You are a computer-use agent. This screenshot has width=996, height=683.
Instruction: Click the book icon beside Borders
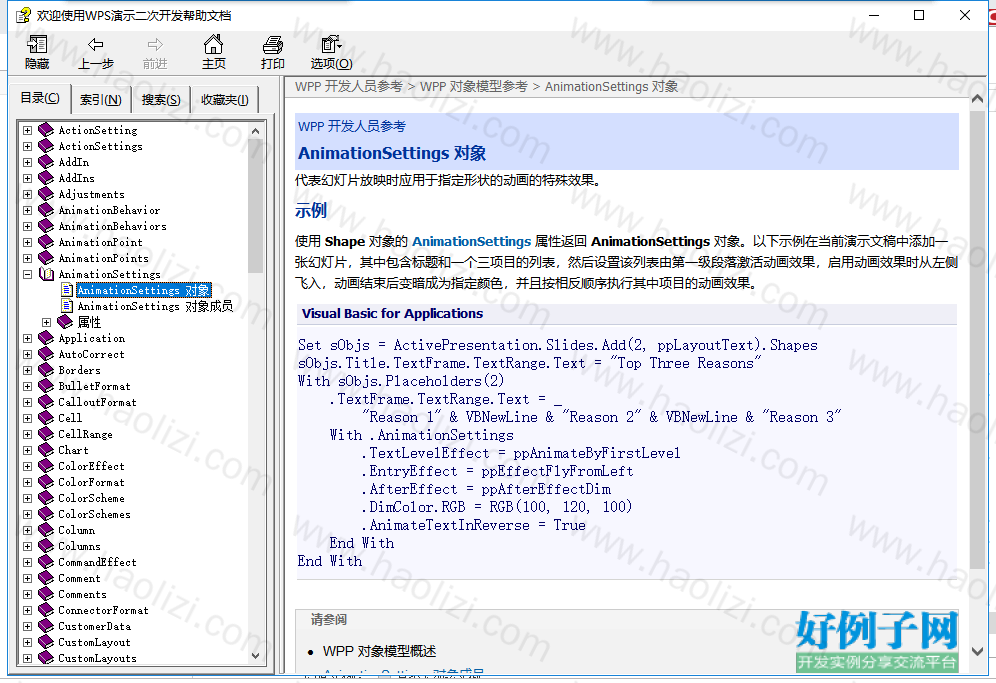(46, 370)
